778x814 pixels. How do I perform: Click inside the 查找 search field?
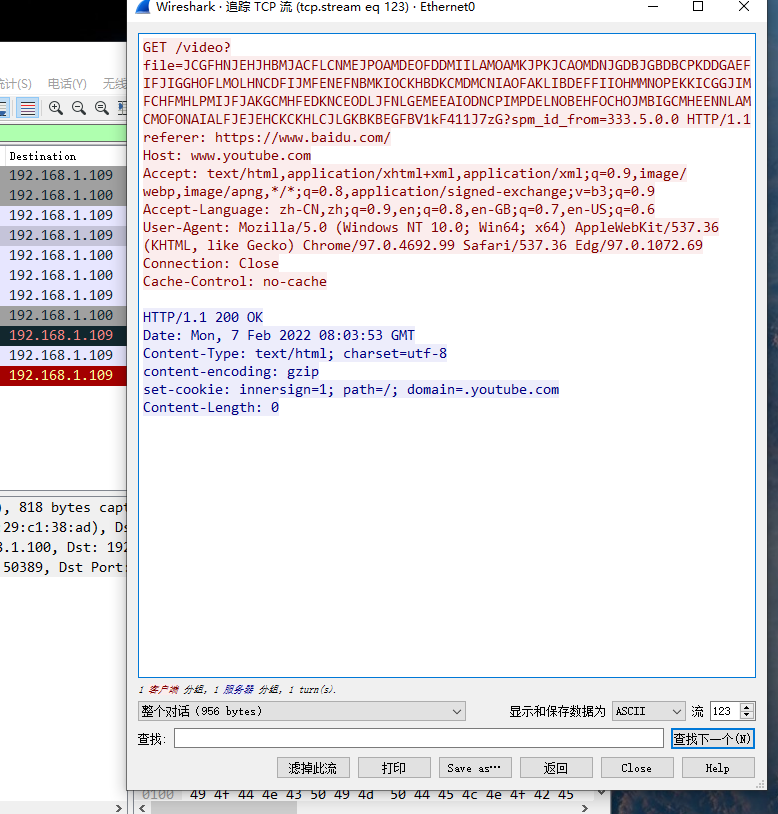pos(418,738)
